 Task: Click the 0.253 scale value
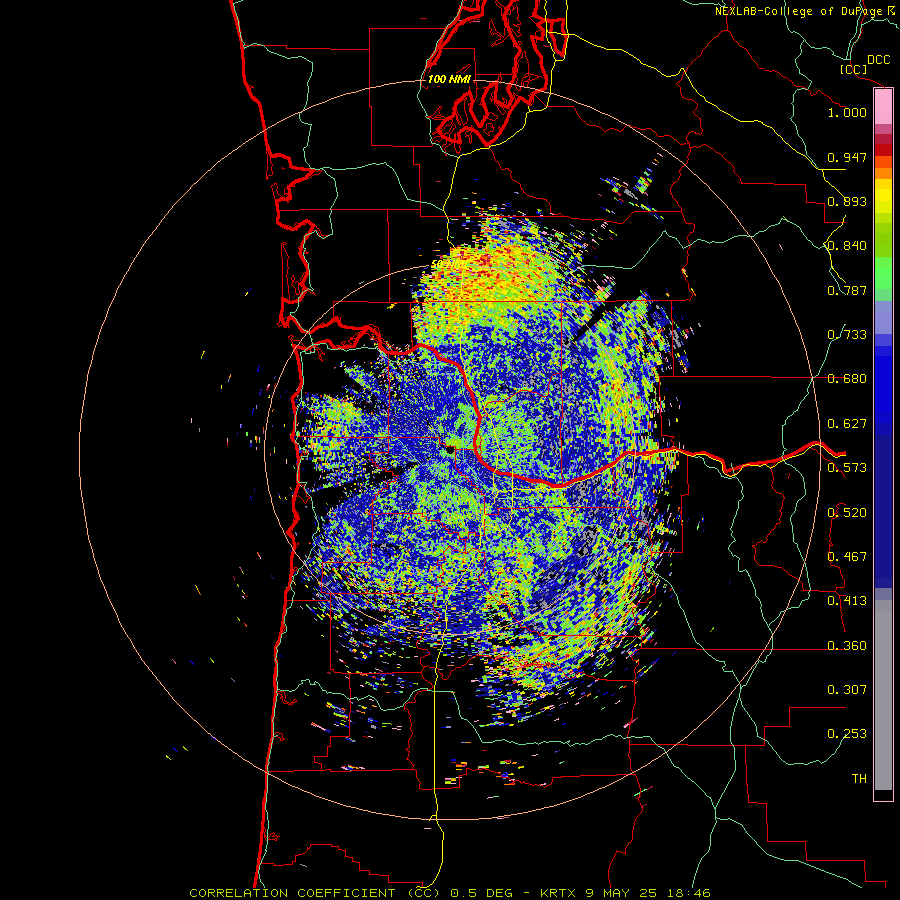[847, 734]
